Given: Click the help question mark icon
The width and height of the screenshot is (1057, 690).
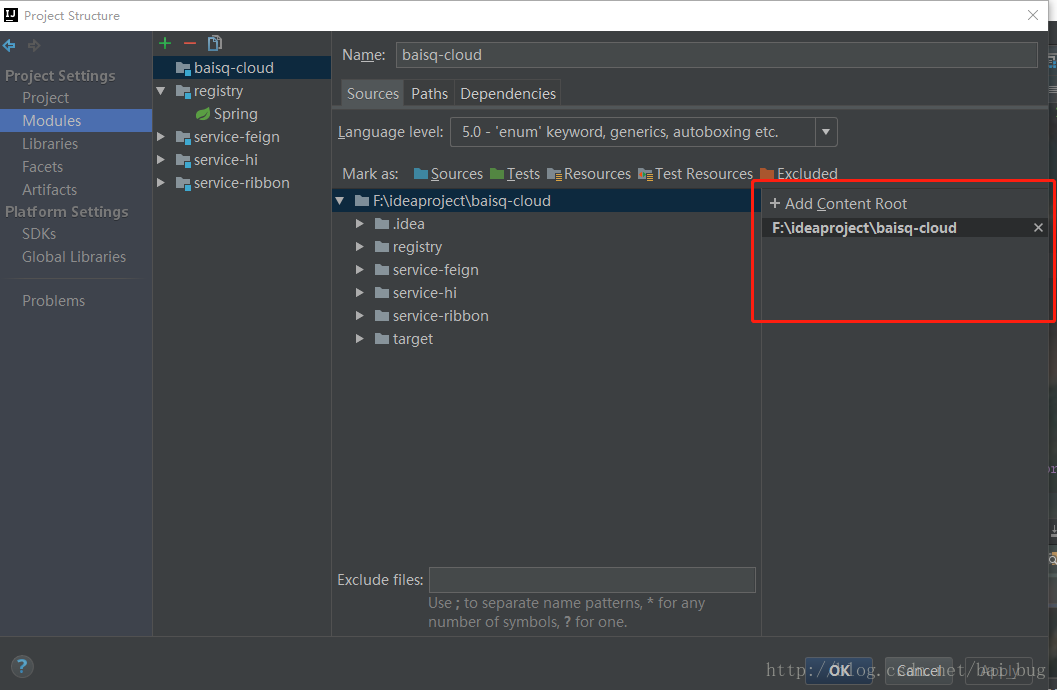Looking at the screenshot, I should [x=22, y=666].
